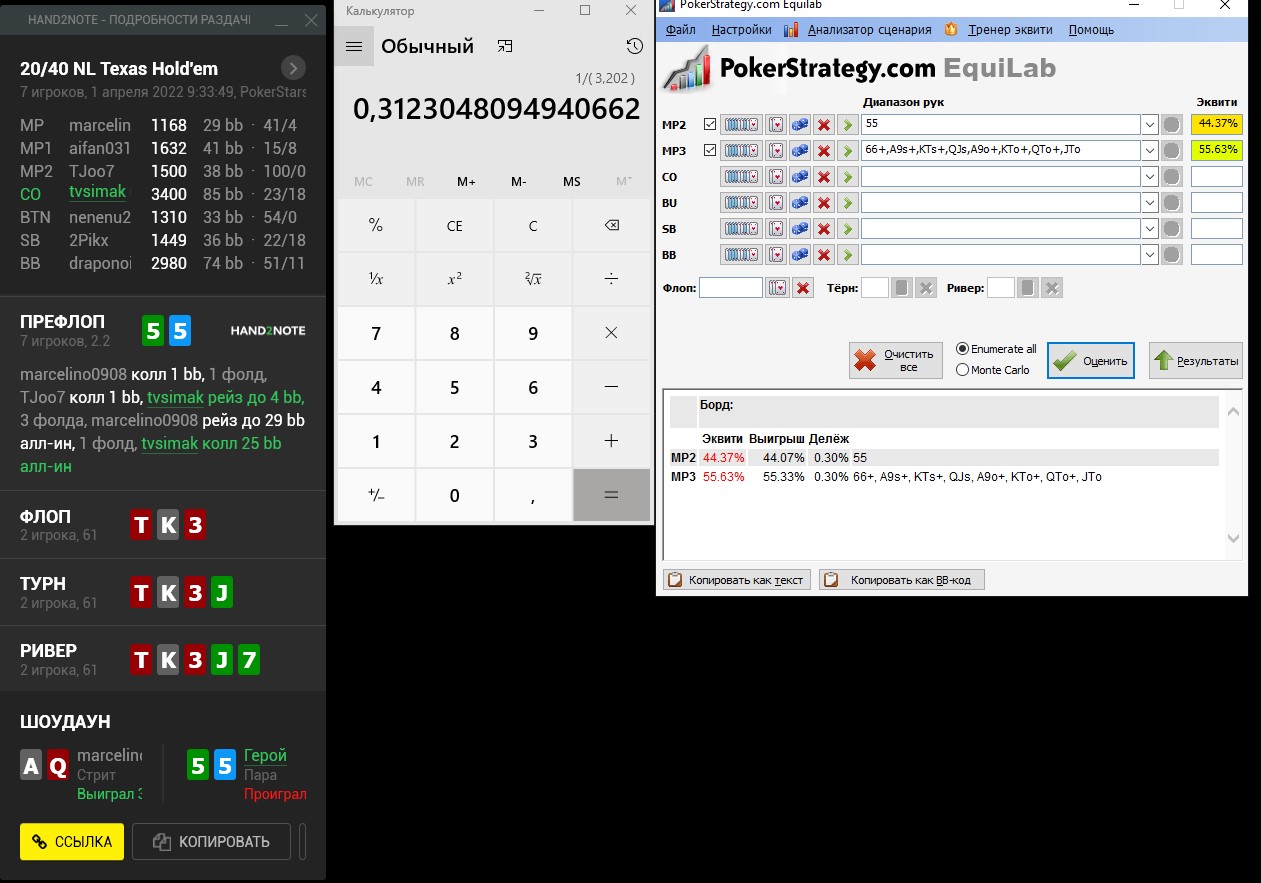Open single-hand card picker for MP2 row

[776, 124]
